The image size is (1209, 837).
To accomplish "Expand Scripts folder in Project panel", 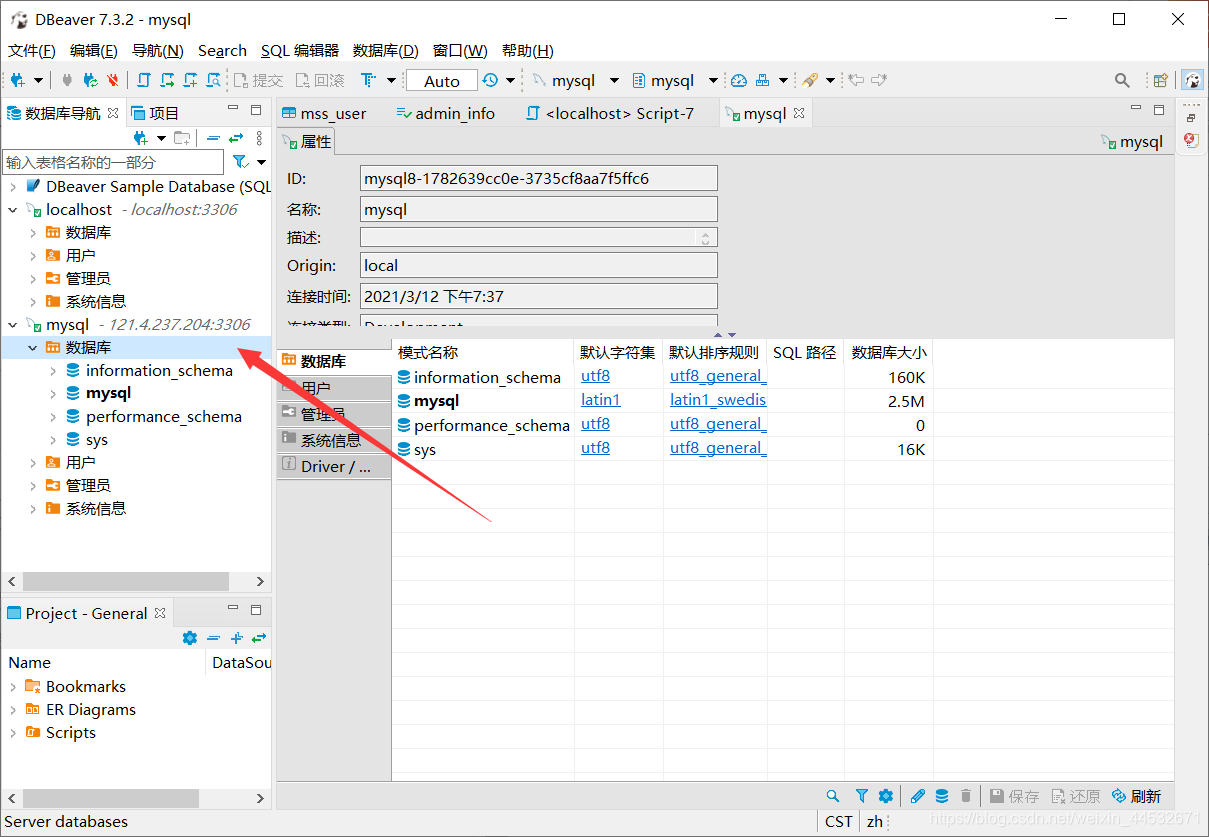I will pos(12,733).
